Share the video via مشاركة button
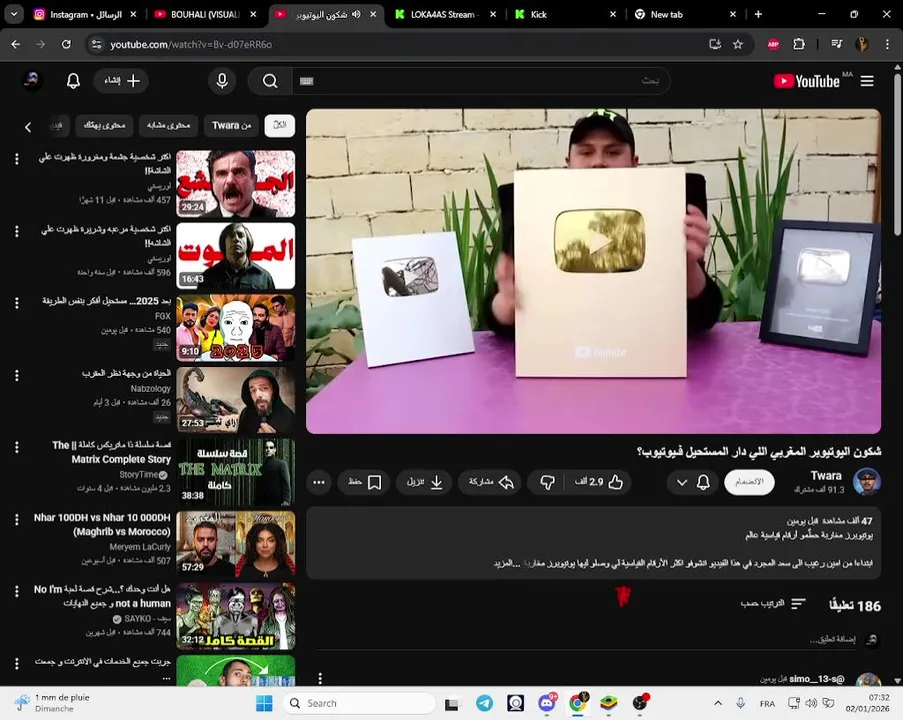Image resolution: width=903 pixels, height=720 pixels. coord(490,482)
